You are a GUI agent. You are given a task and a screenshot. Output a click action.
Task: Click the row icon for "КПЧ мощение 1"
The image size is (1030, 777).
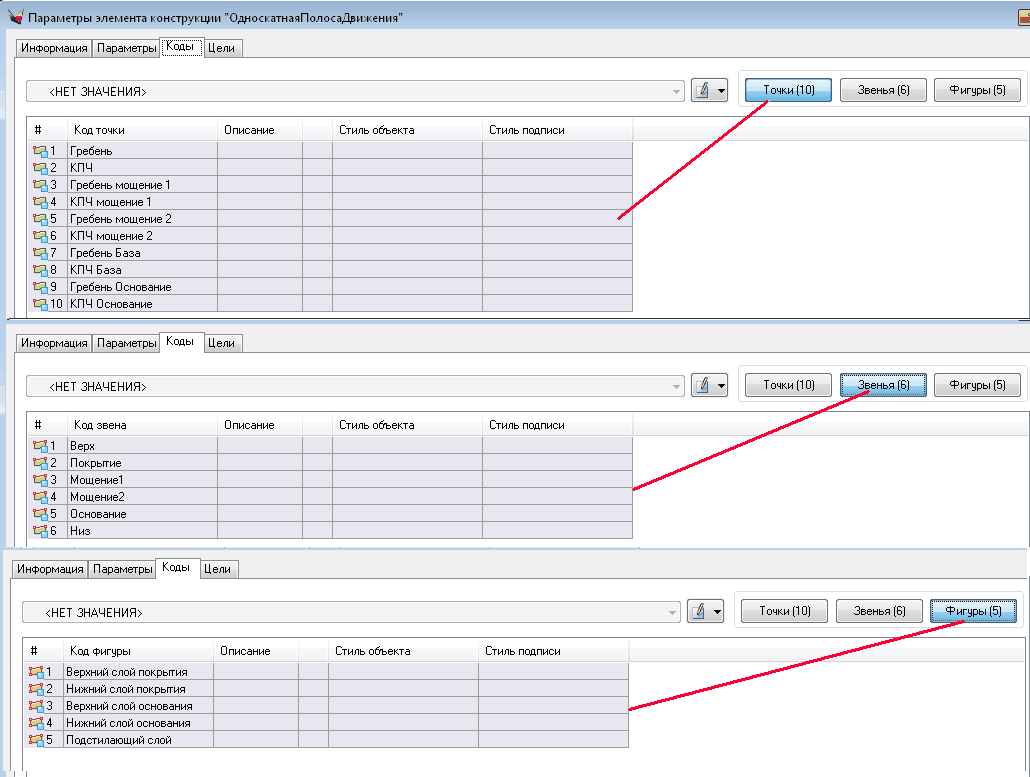(x=40, y=202)
